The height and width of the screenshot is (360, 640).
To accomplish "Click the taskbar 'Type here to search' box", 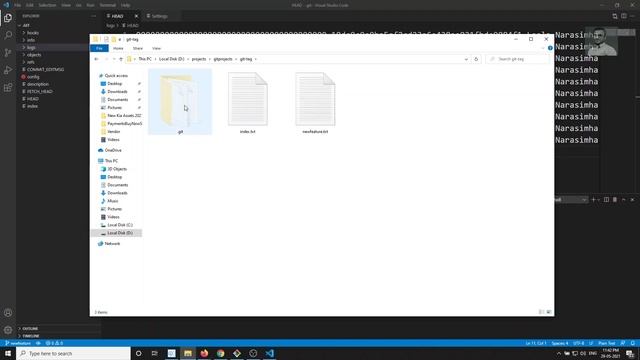I will (x=73, y=353).
